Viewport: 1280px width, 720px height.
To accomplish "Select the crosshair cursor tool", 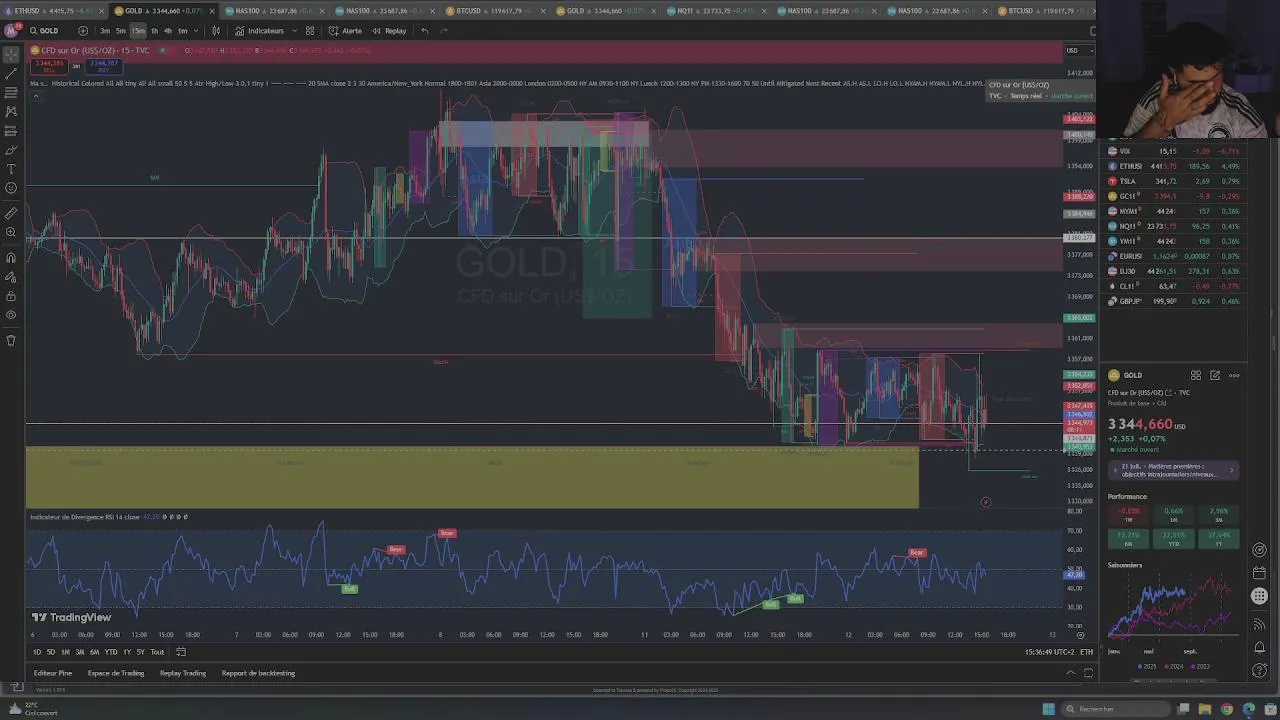I will pyautogui.click(x=11, y=55).
